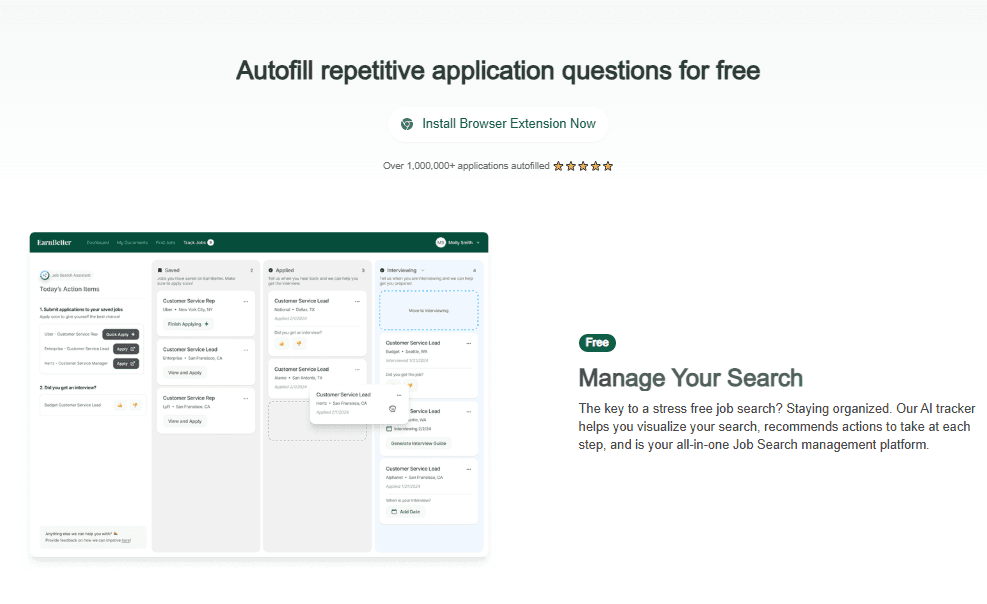Click the five-star rating icons
The image size is (987, 604).
tap(583, 166)
